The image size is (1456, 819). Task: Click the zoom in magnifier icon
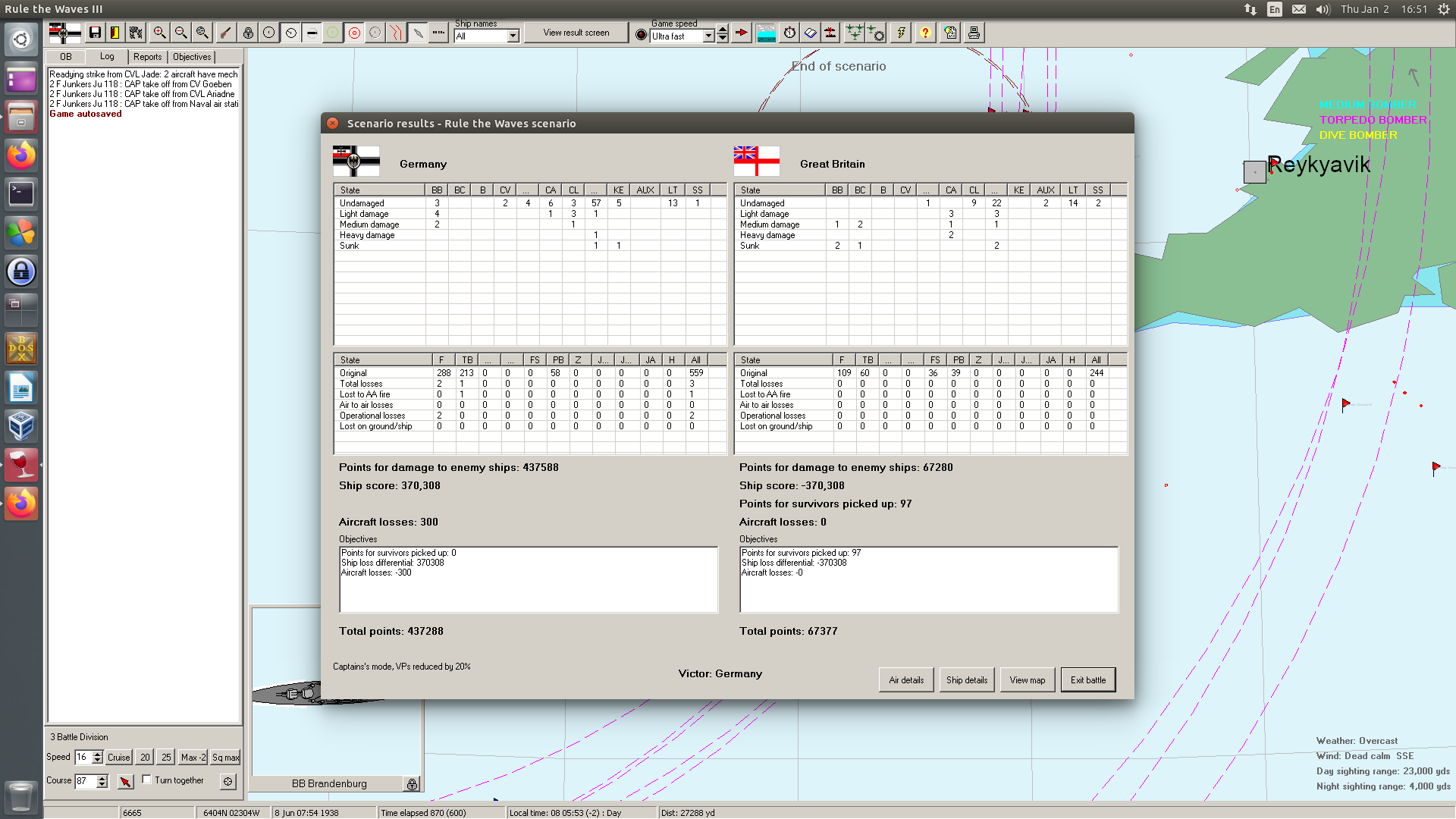[x=159, y=33]
